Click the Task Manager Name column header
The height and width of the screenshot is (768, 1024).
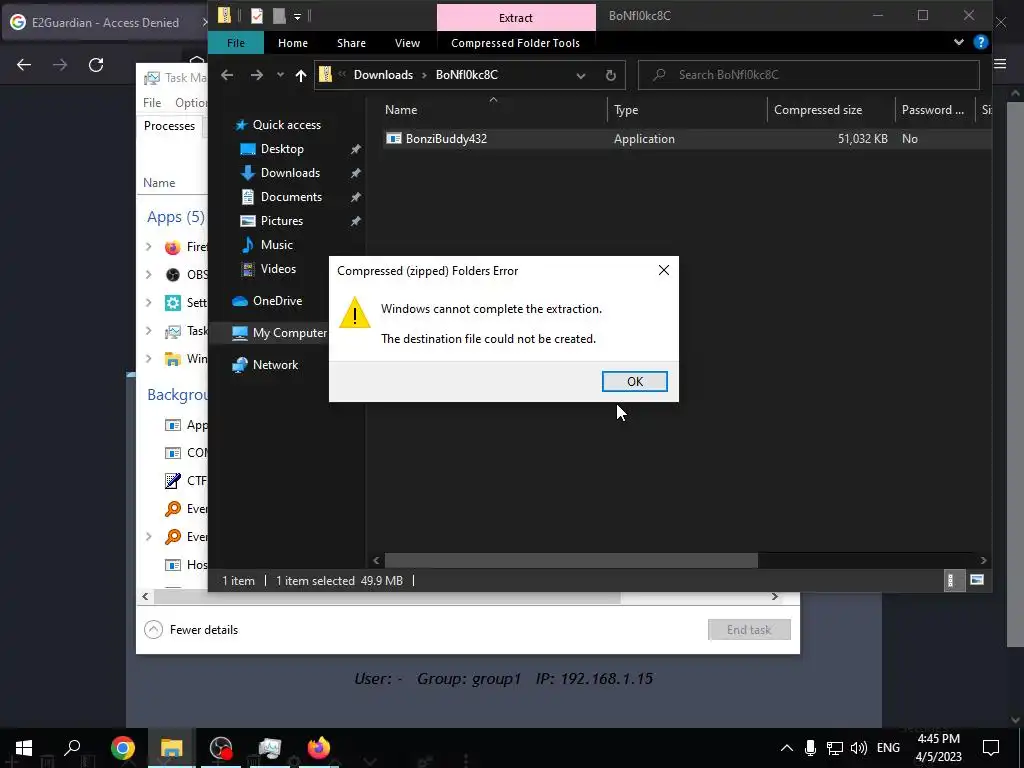pyautogui.click(x=159, y=183)
